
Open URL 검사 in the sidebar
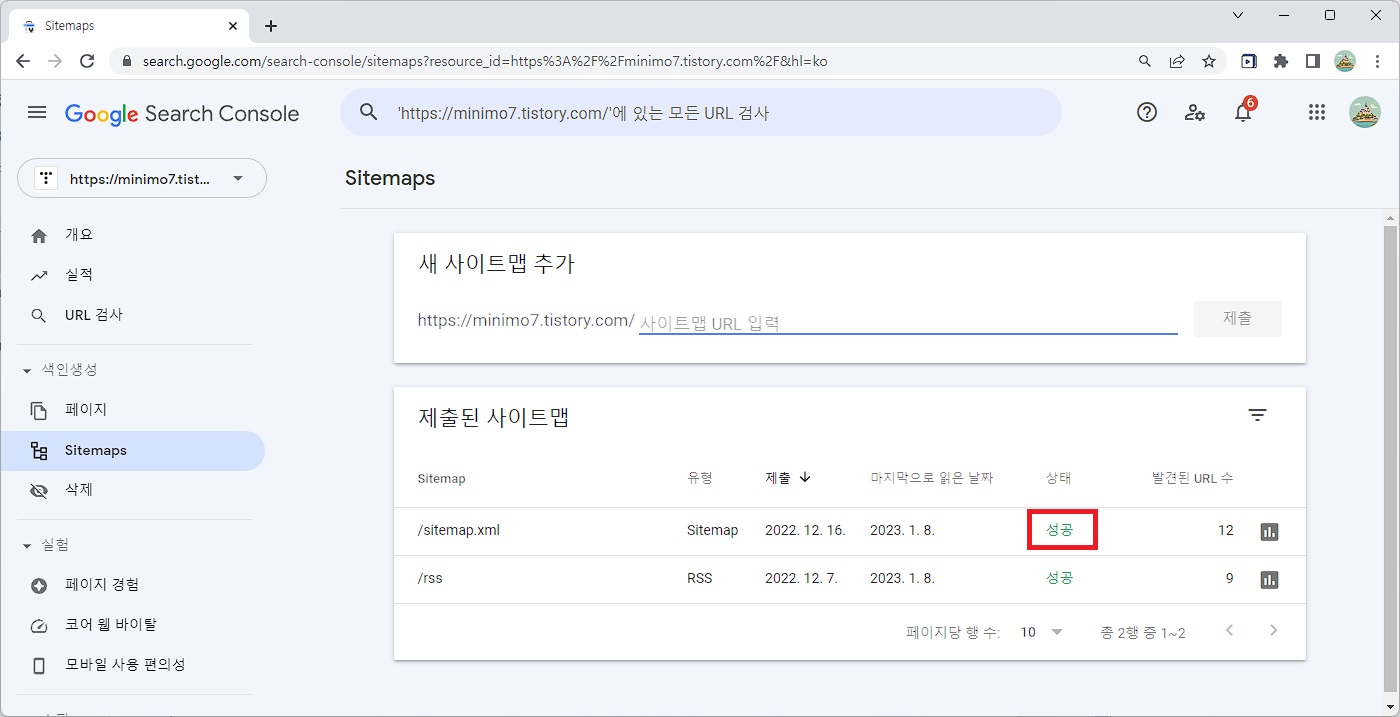click(x=133, y=315)
